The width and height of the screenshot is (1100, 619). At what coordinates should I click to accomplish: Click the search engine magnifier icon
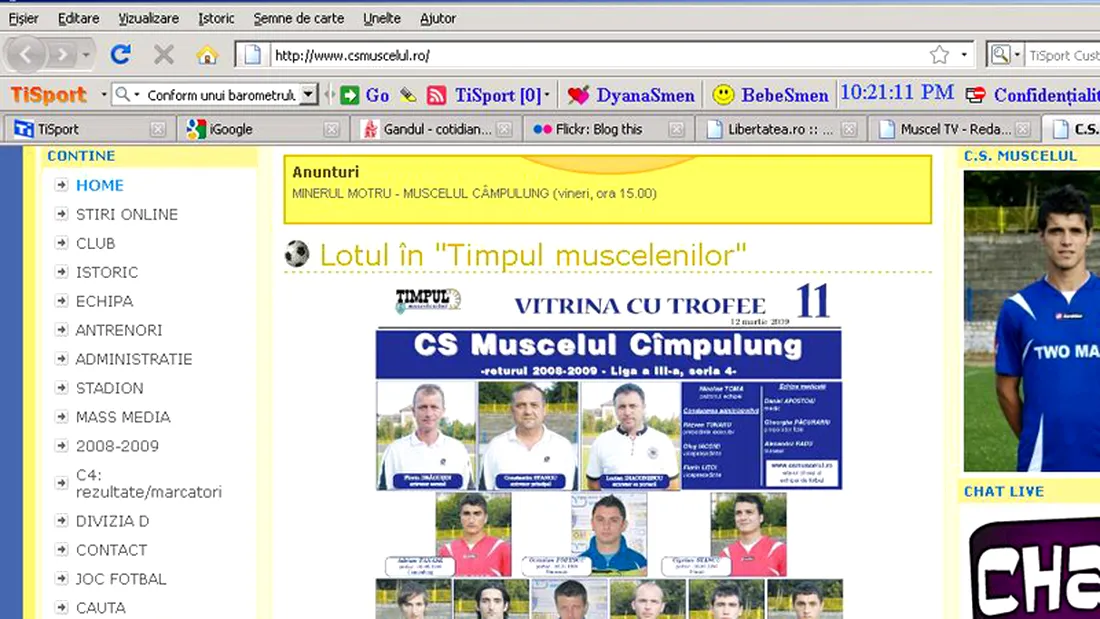coord(1000,55)
